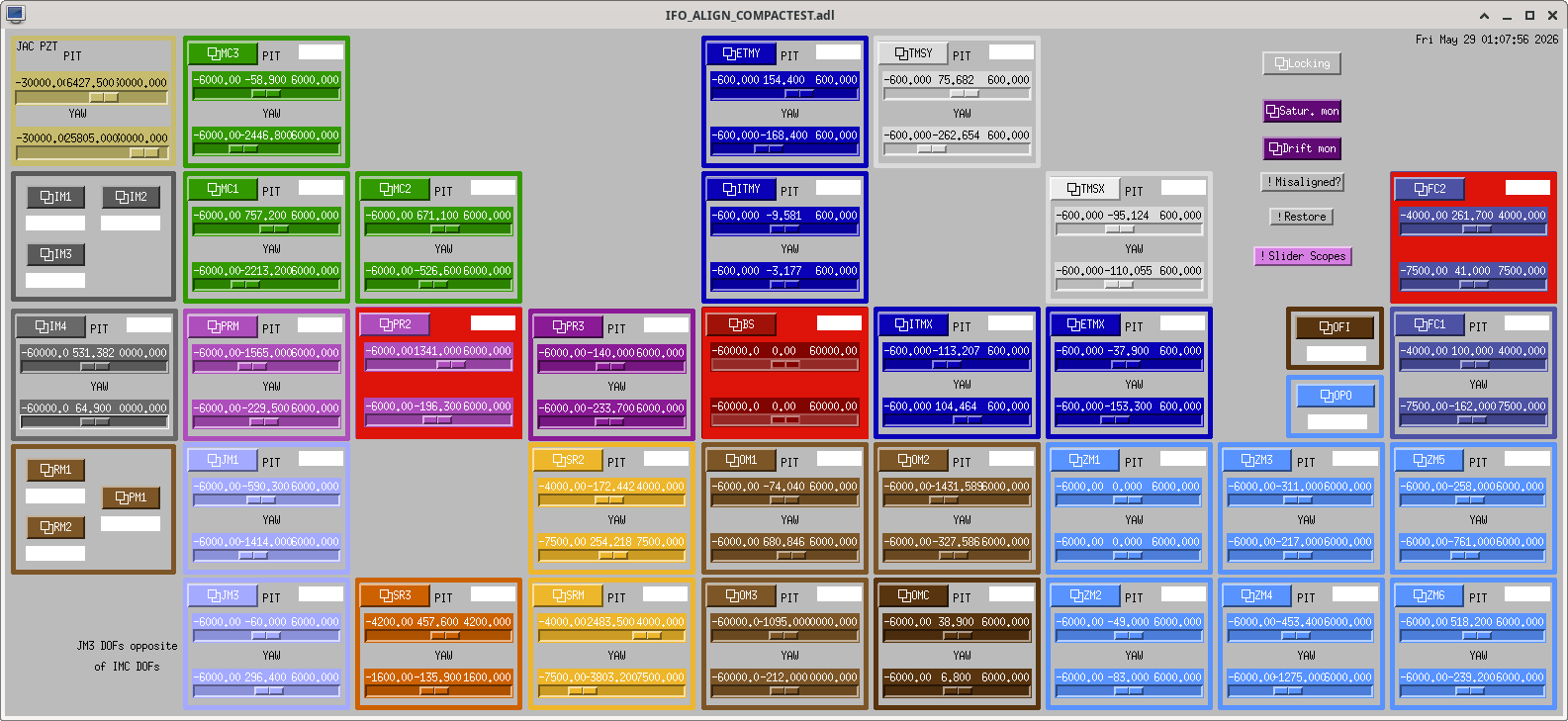Image resolution: width=1568 pixels, height=721 pixels.
Task: Click the ZM6 YAW slider bar
Action: point(1473,691)
